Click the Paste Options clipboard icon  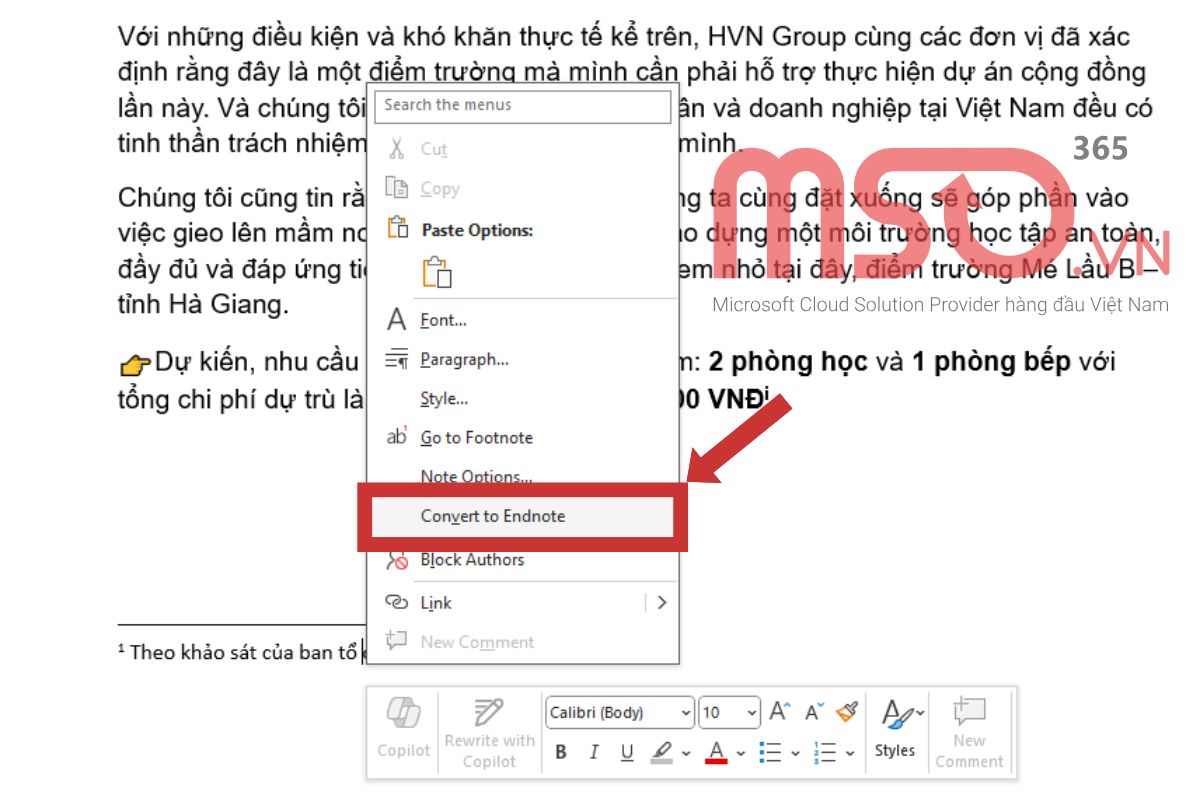point(397,228)
